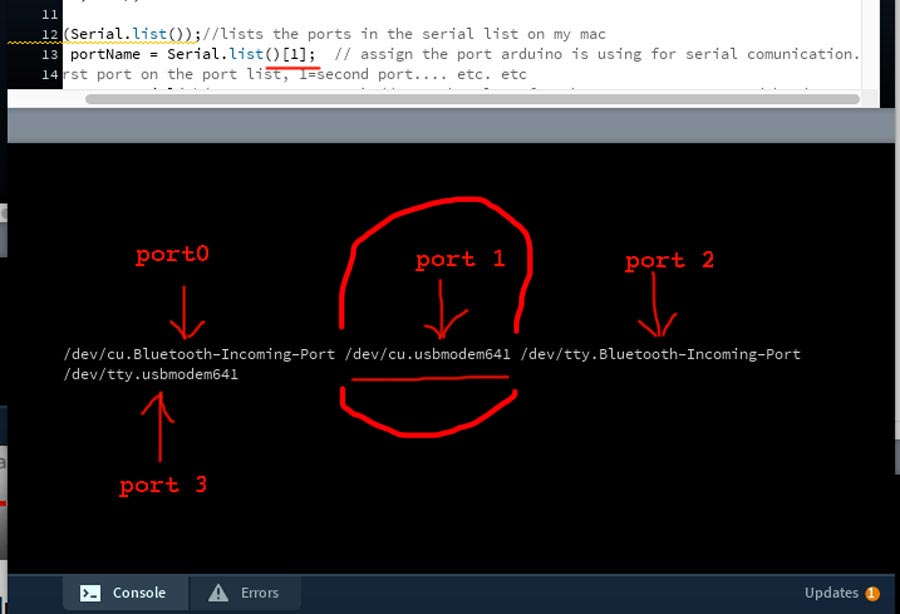The image size is (900, 614).
Task: Place cursor on index [1] in Serial.list()
Action: pyautogui.click(x=300, y=54)
